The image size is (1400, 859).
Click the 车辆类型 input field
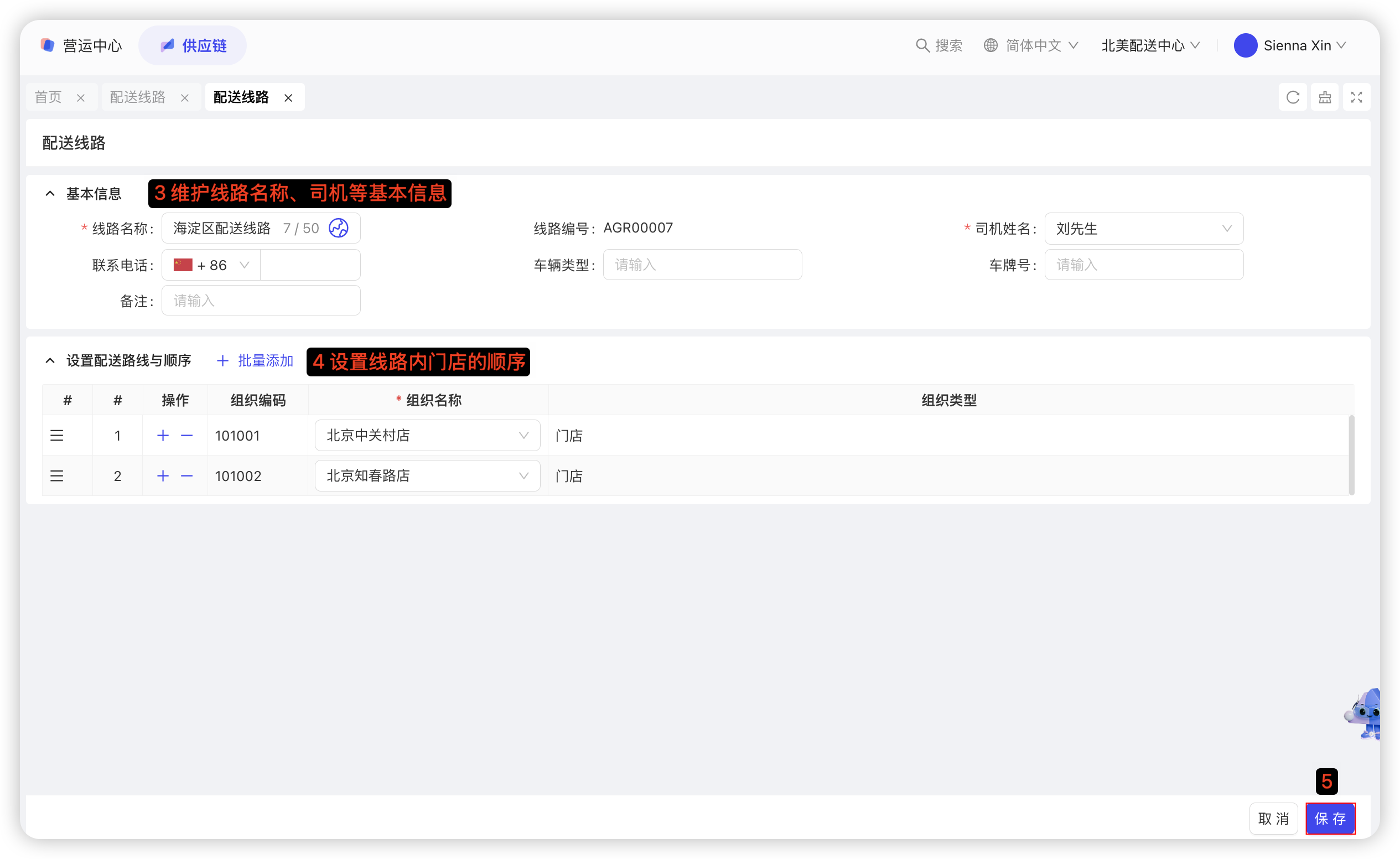[x=702, y=265]
